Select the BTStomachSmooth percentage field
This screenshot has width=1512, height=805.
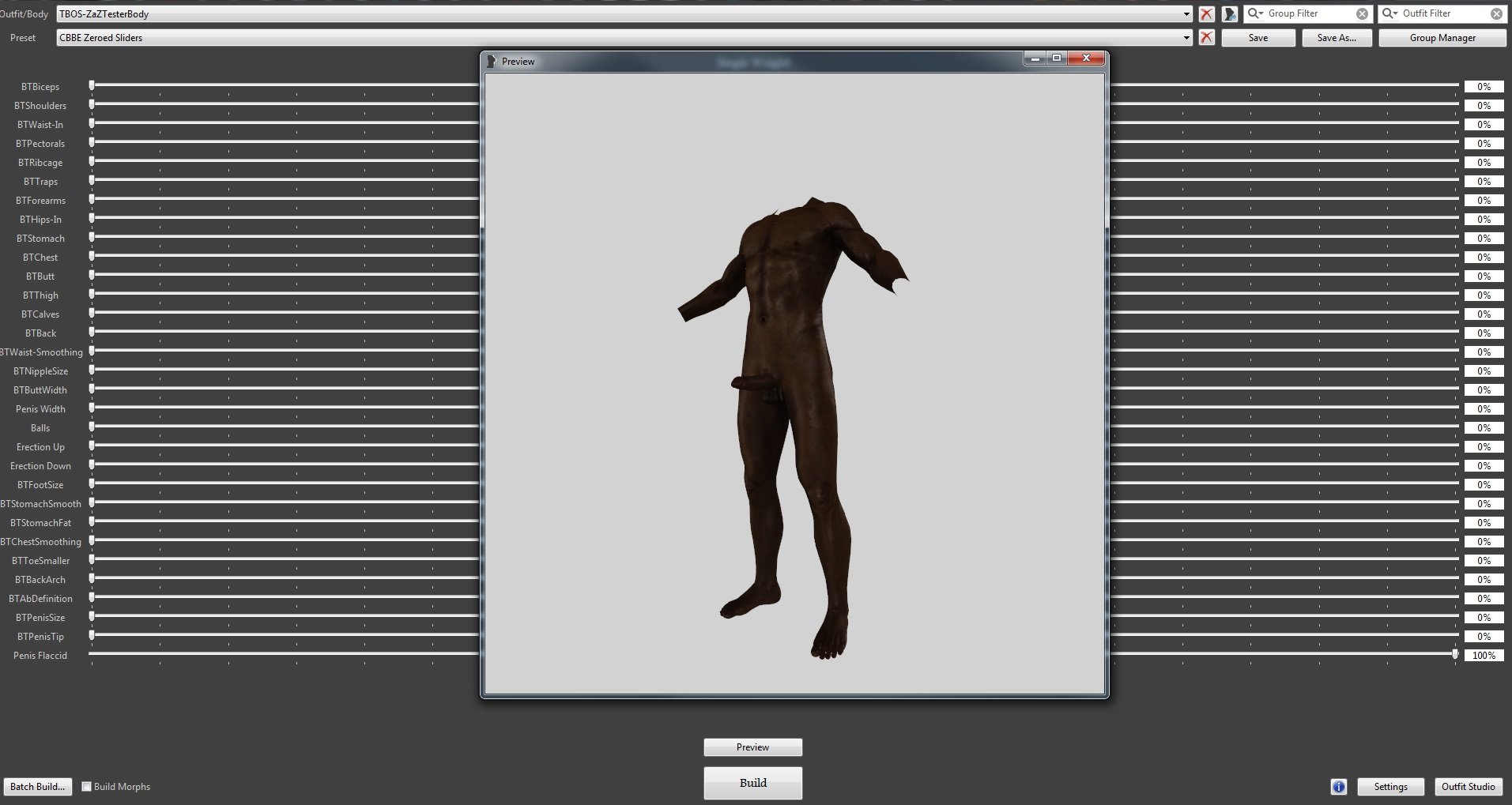pyautogui.click(x=1484, y=504)
